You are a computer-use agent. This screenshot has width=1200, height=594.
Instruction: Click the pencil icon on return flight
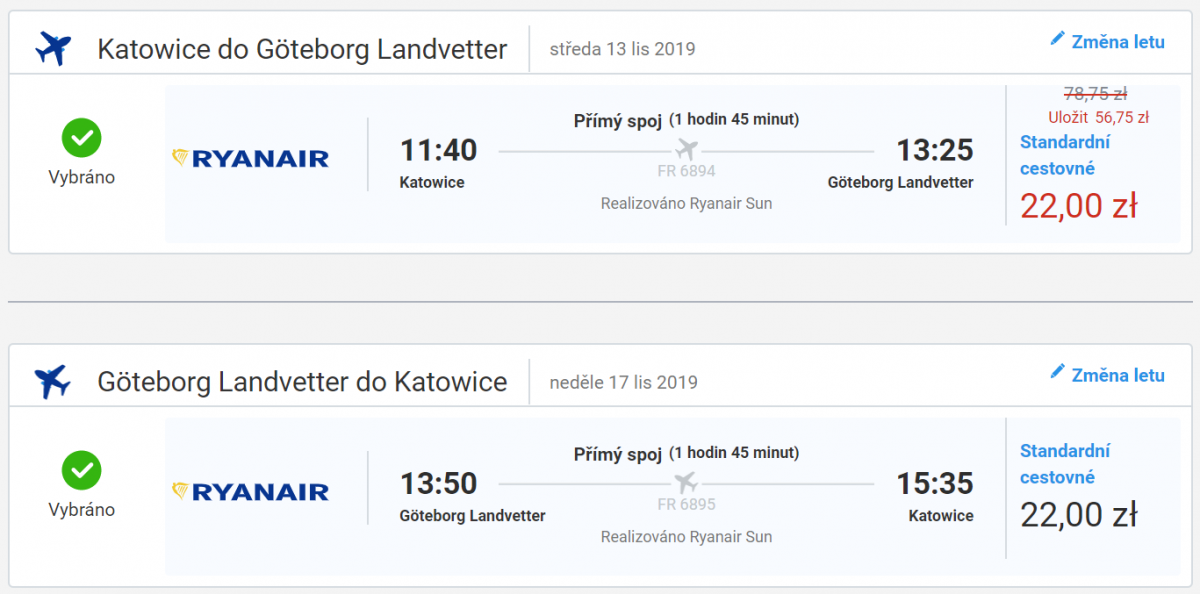(1057, 372)
